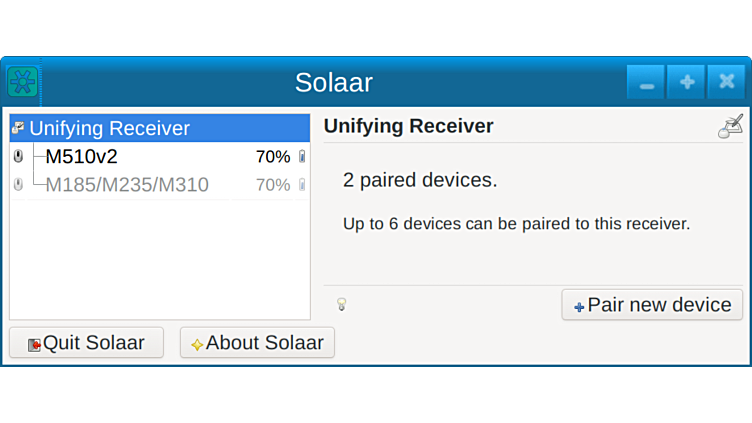Click the Solaar app icon in title bar
This screenshot has width=752, height=423.
click(x=22, y=82)
